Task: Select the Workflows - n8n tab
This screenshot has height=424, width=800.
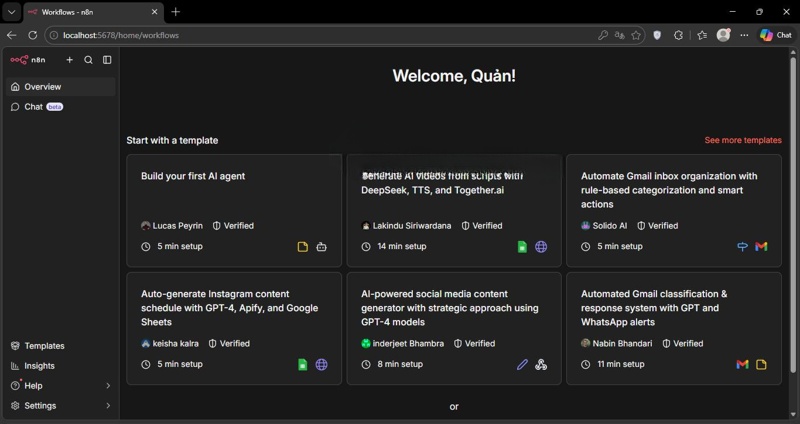Action: (x=93, y=12)
